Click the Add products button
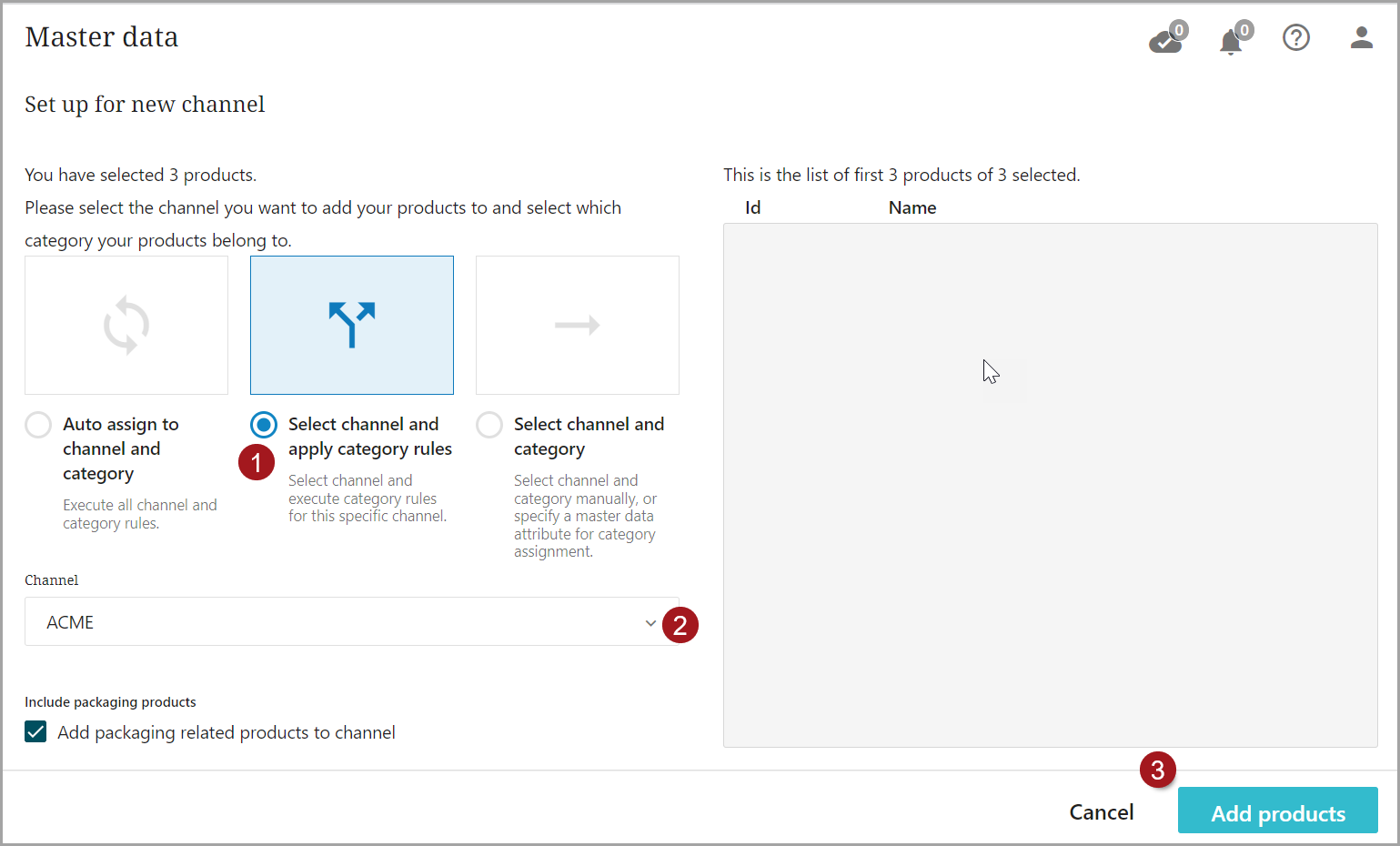This screenshot has width=1400, height=846. pyautogui.click(x=1277, y=812)
